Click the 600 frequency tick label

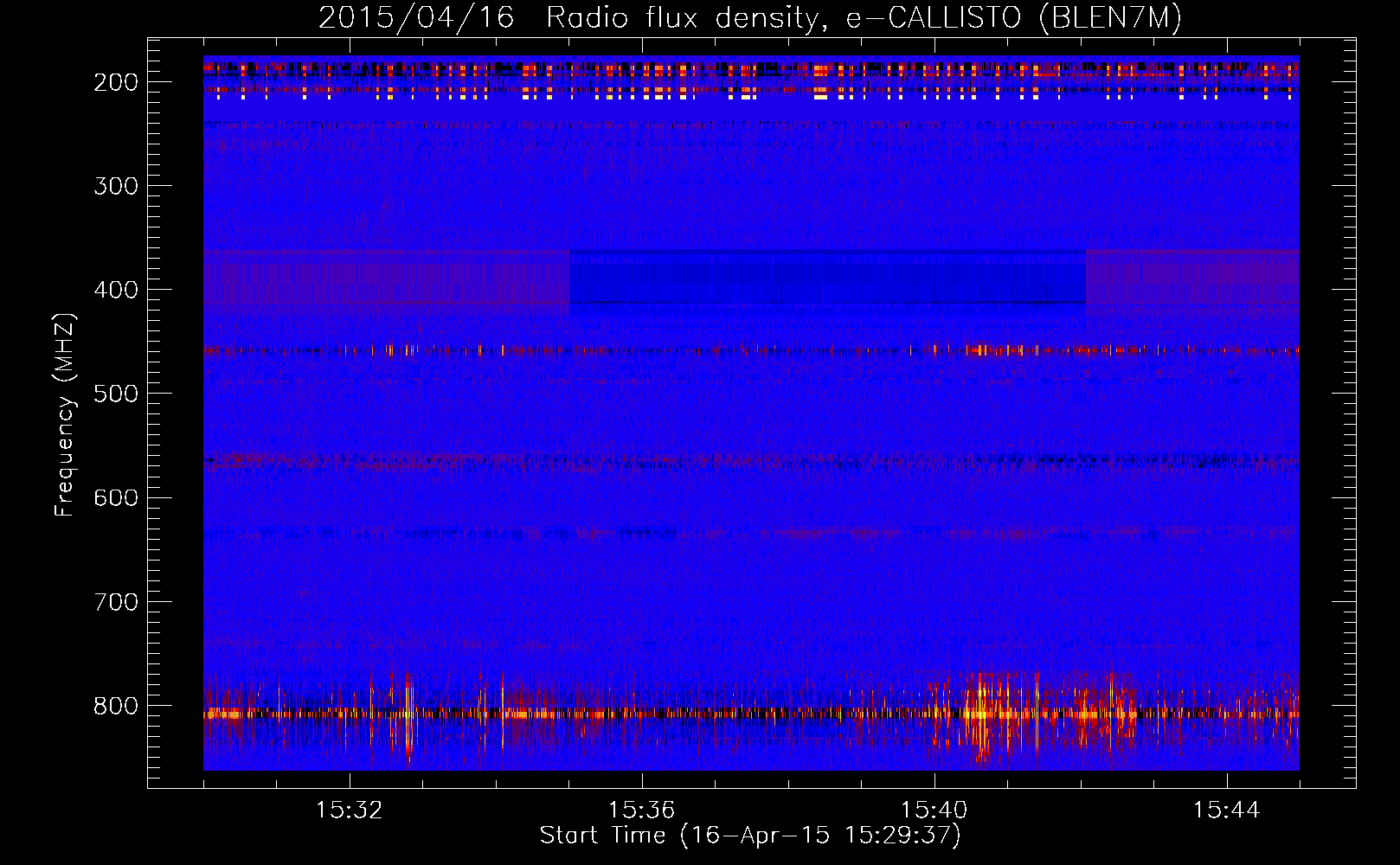(x=116, y=497)
